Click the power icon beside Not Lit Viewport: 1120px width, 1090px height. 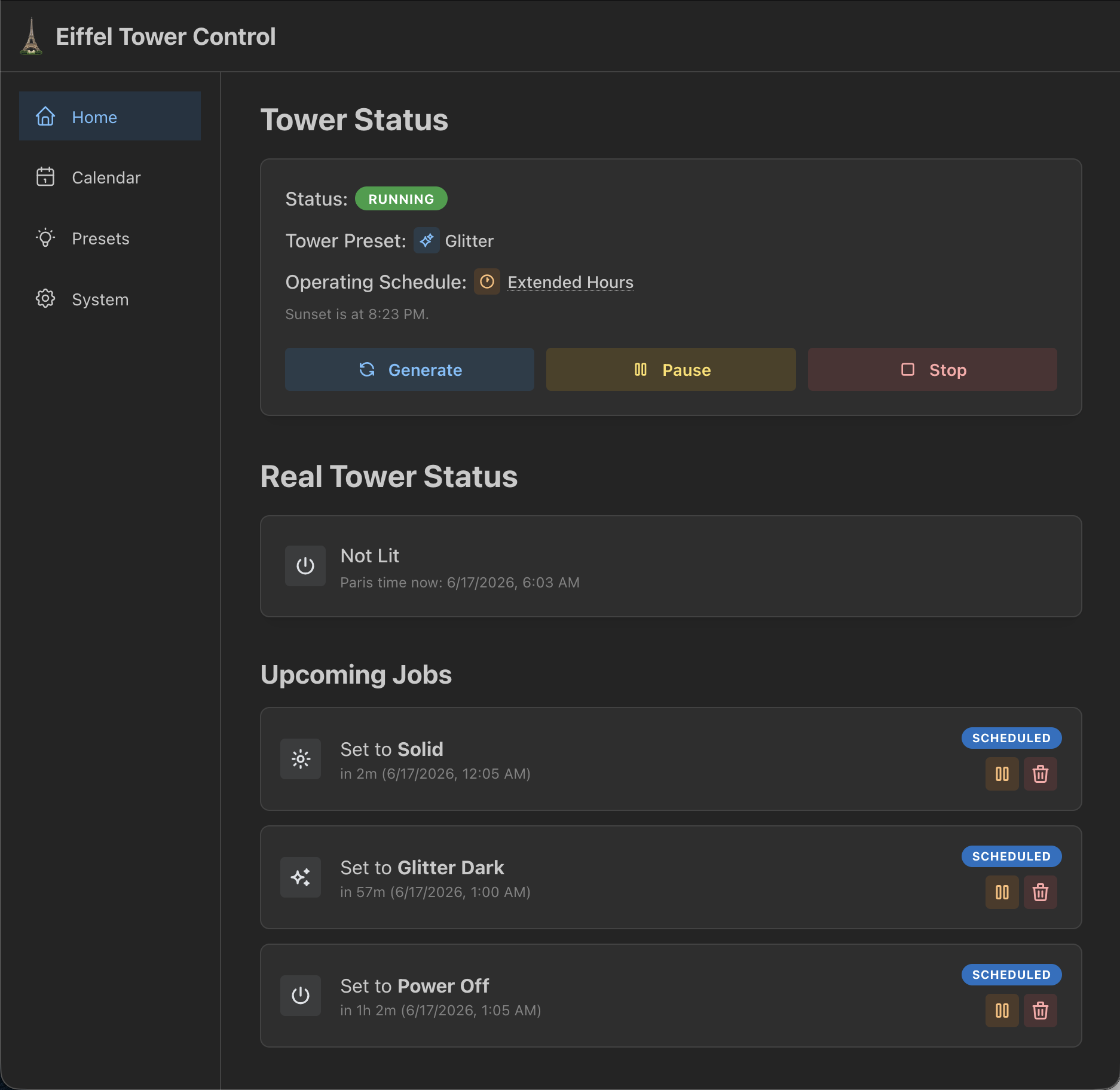tap(305, 566)
